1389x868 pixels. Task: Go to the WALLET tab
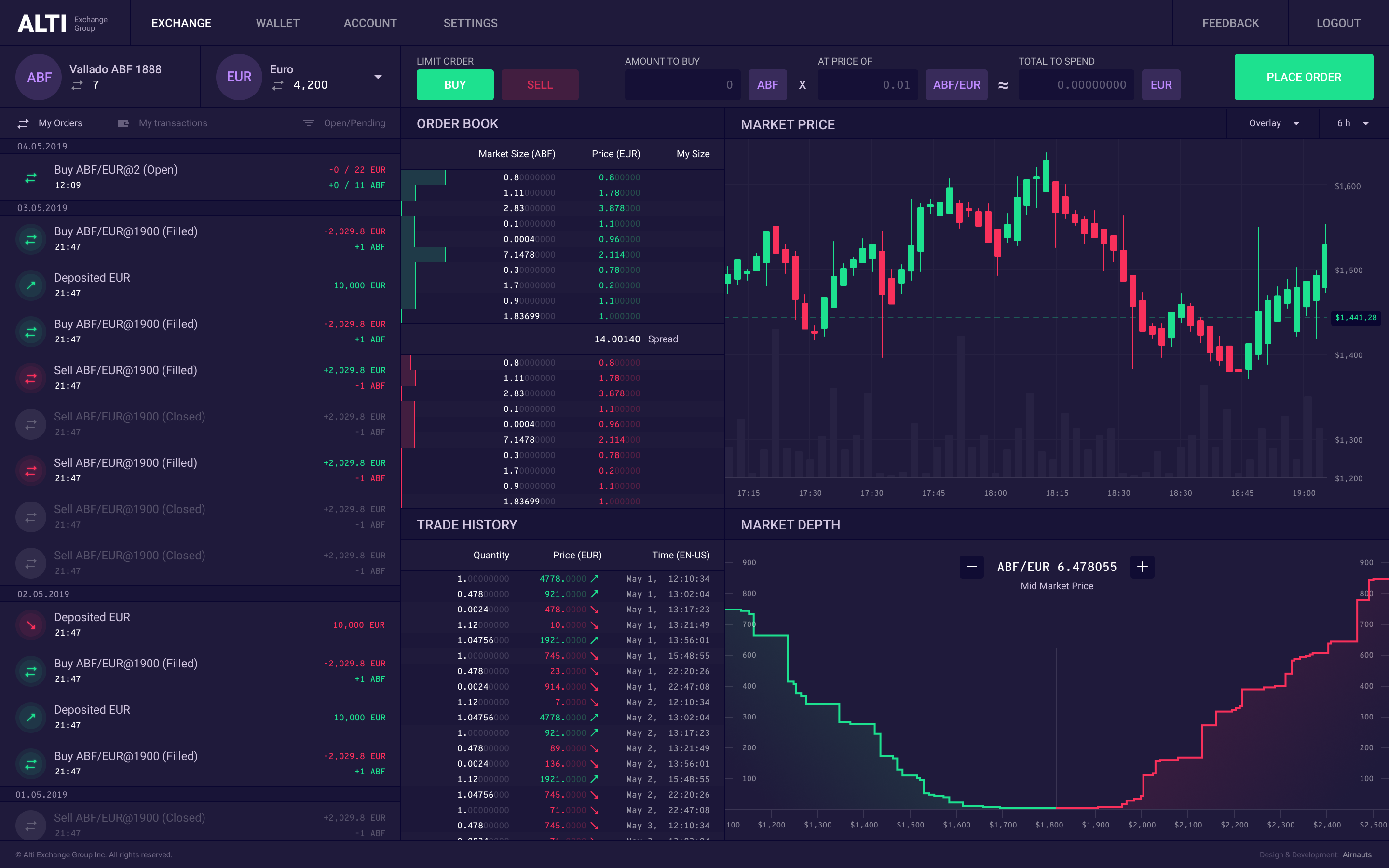click(x=278, y=23)
